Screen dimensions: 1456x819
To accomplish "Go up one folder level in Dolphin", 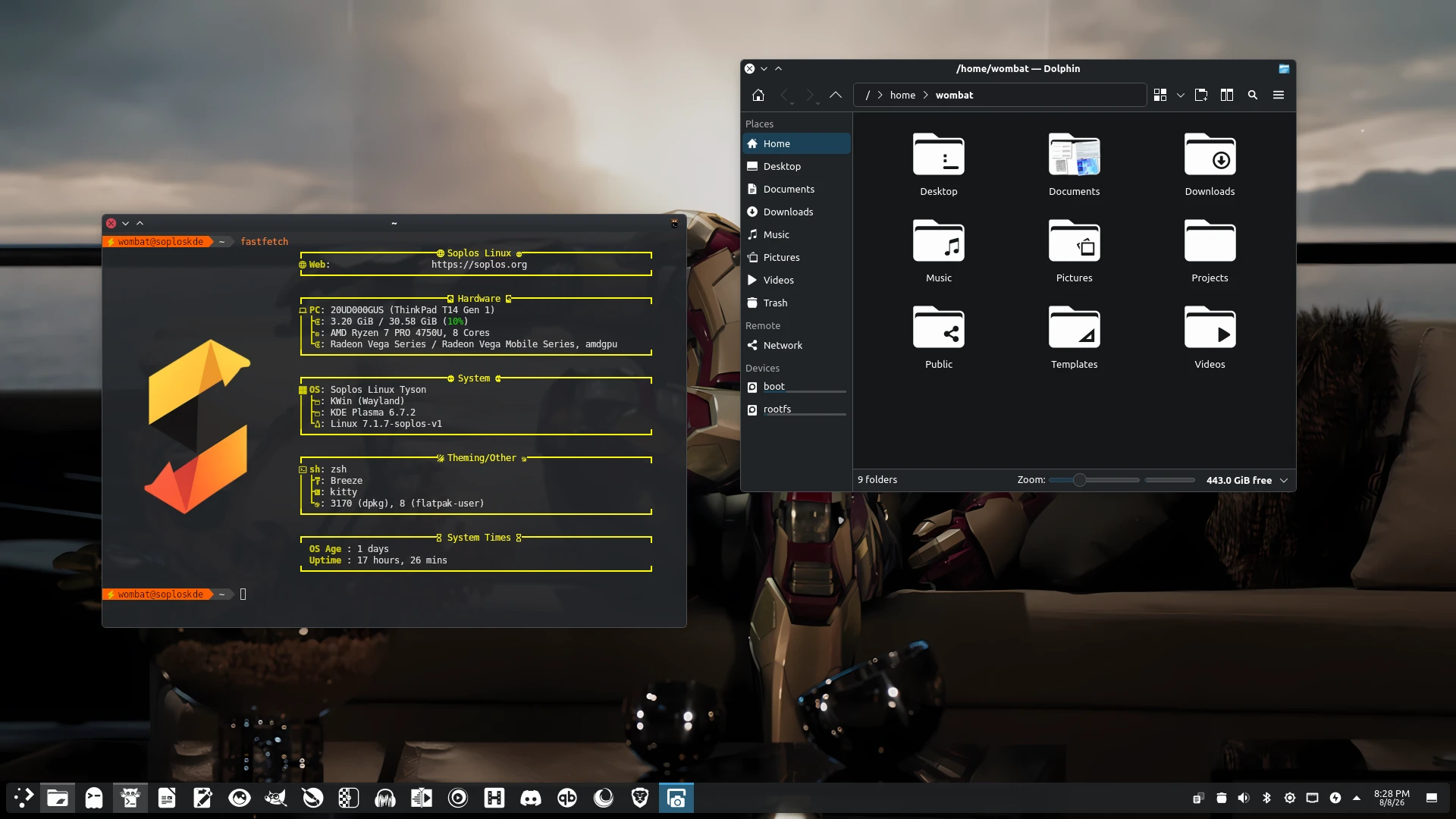I will [836, 95].
